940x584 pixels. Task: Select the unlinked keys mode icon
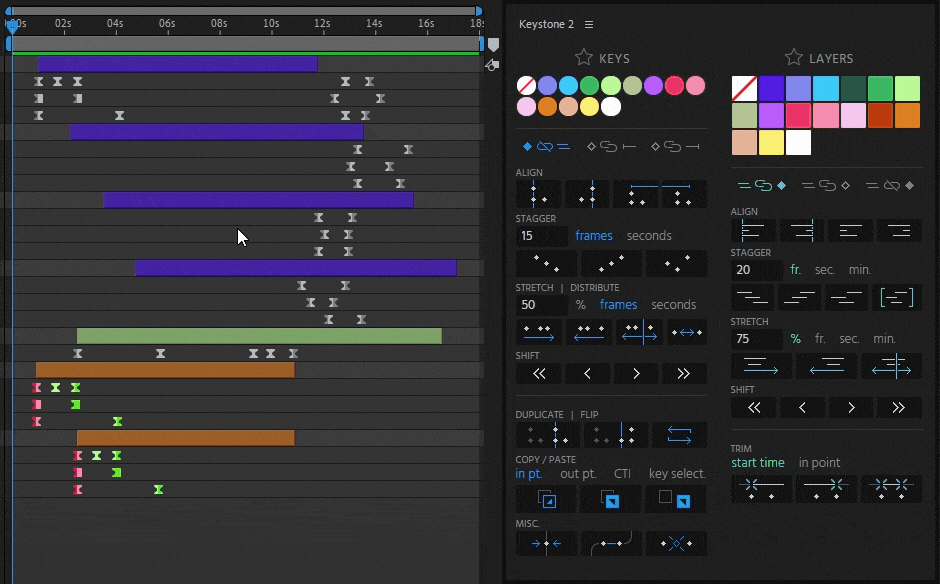pos(546,147)
